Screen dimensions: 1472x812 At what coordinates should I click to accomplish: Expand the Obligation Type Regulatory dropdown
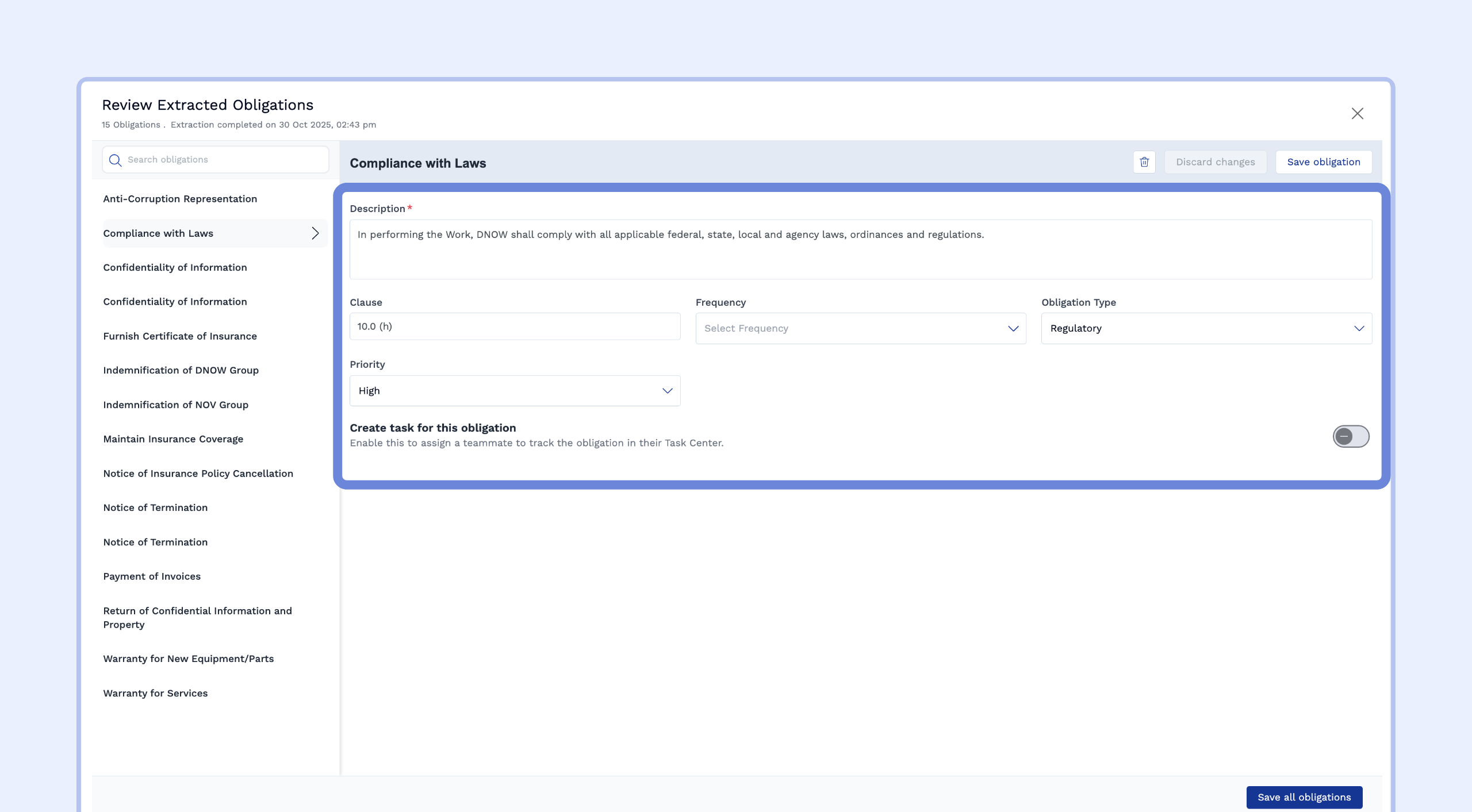1206,329
